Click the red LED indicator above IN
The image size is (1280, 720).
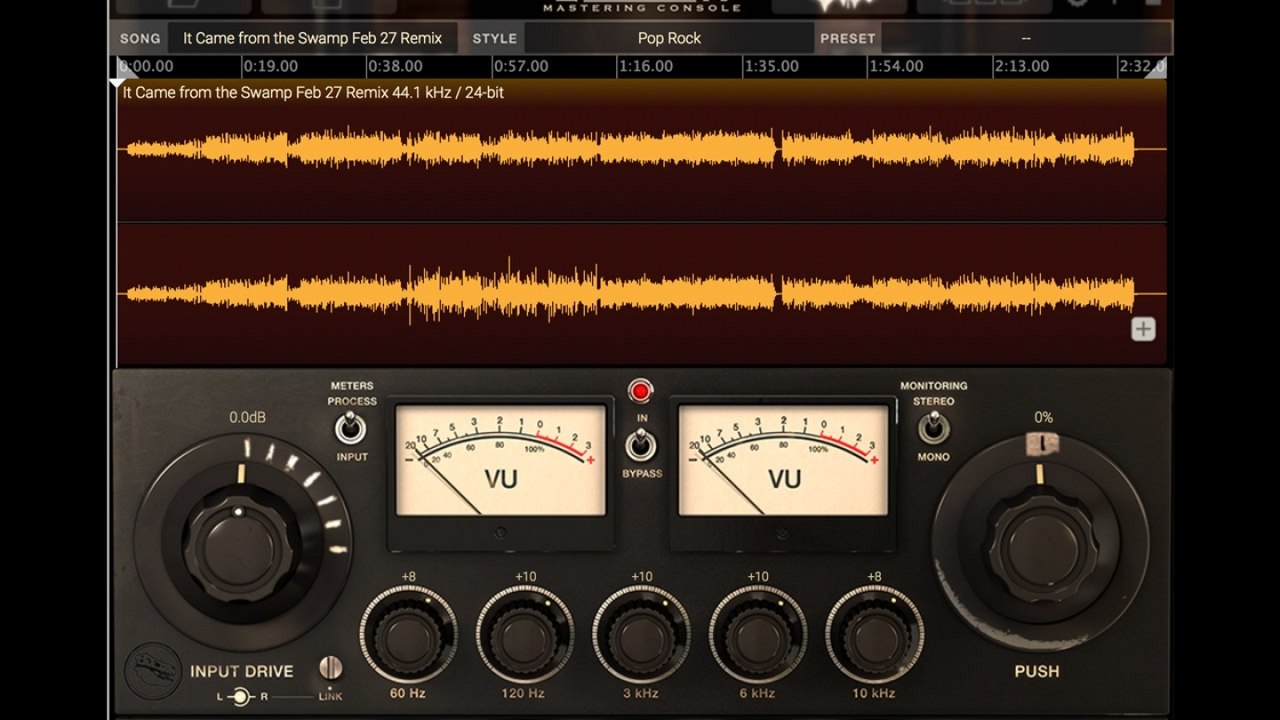[x=640, y=390]
